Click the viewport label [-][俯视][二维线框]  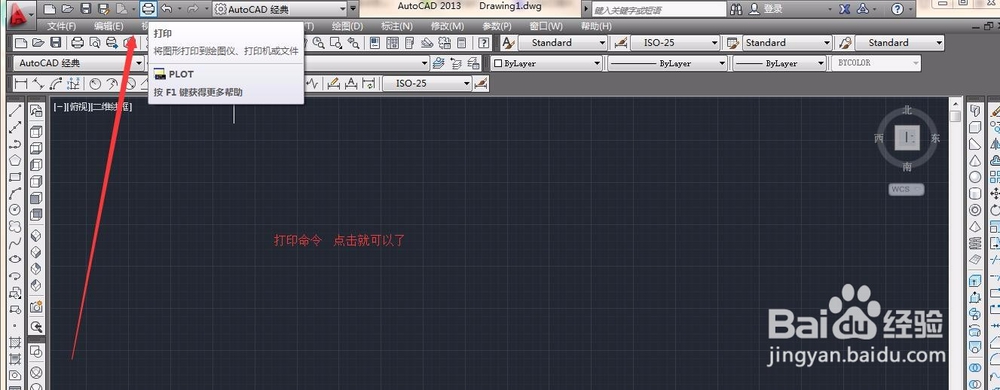(x=92, y=107)
